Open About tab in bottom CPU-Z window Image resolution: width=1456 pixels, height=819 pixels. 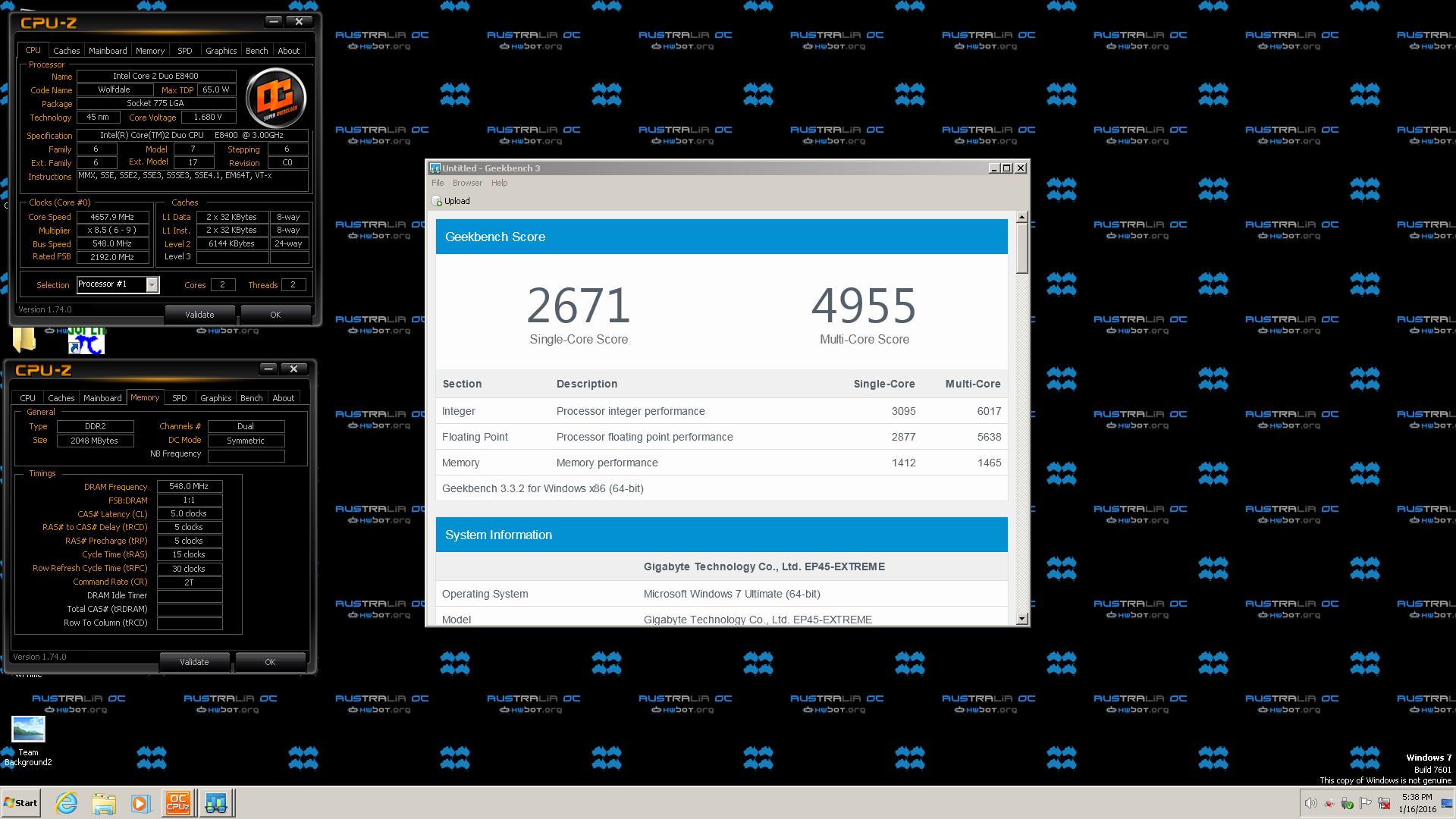pyautogui.click(x=284, y=398)
